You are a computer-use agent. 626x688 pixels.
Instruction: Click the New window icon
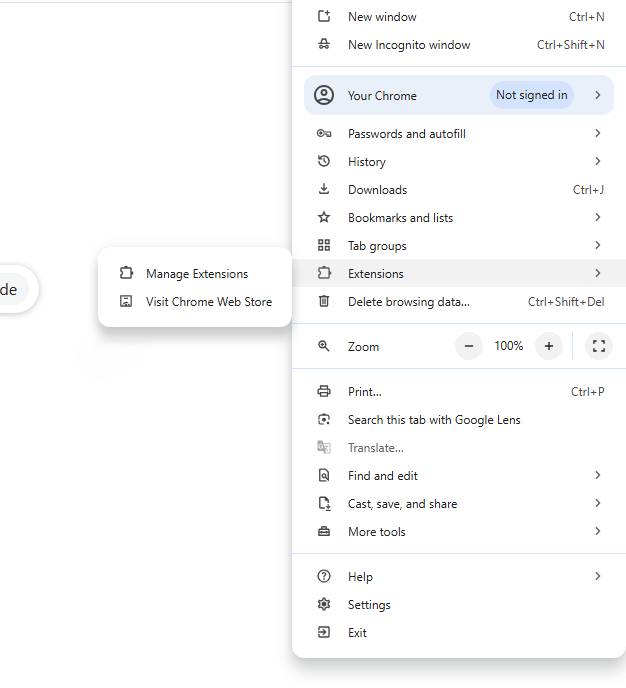pos(324,17)
